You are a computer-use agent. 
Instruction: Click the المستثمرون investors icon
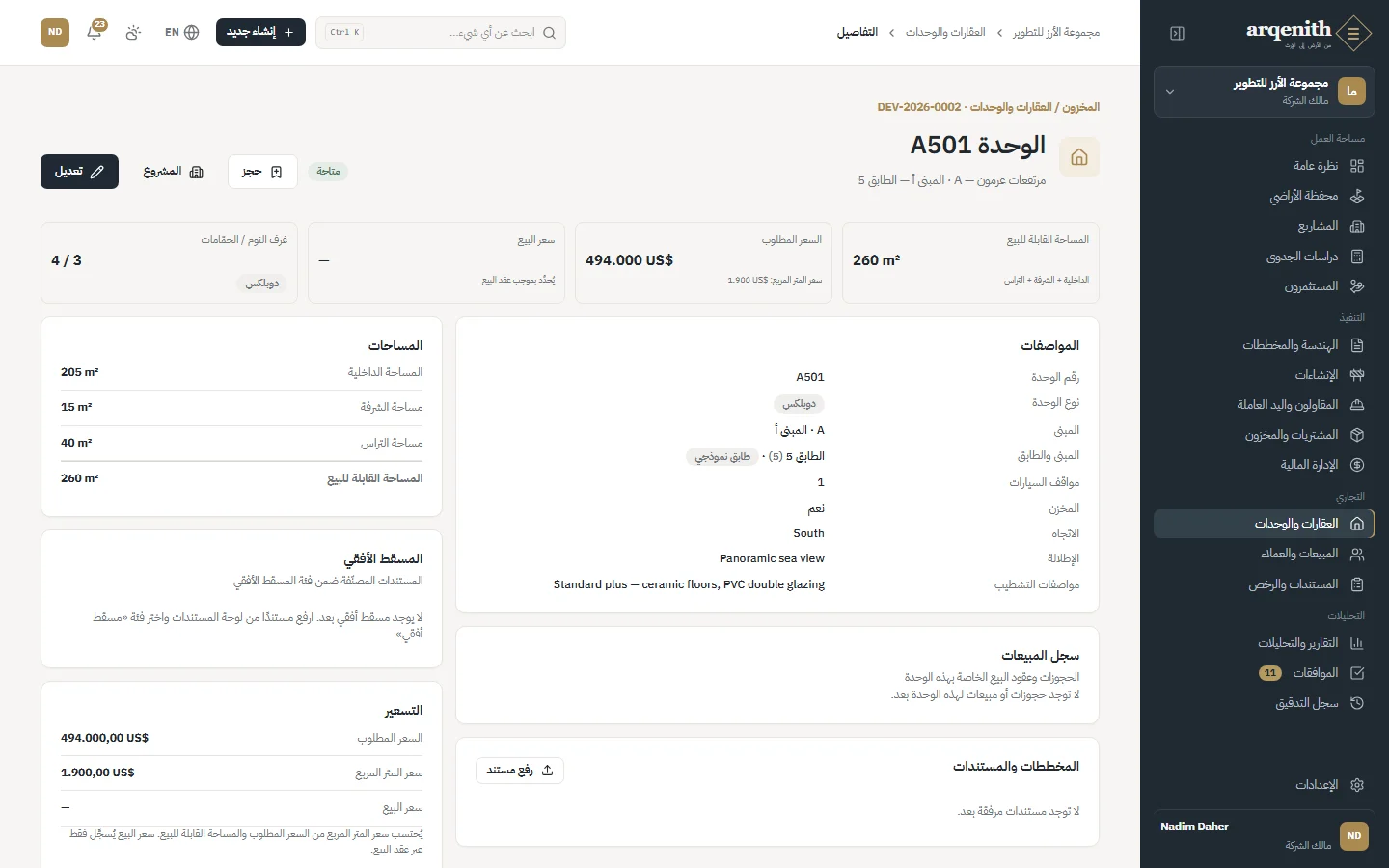pos(1357,286)
